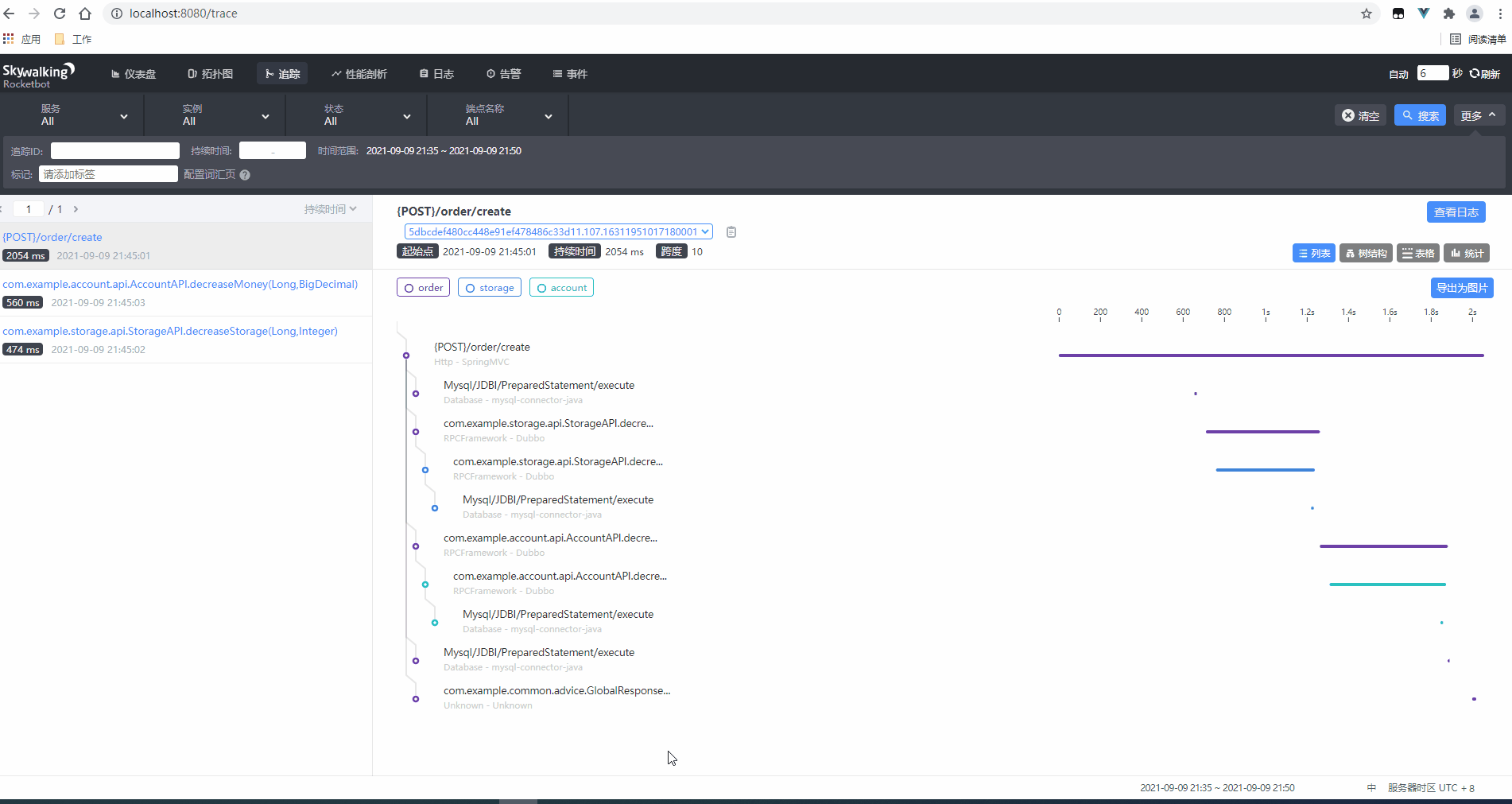This screenshot has height=804, width=1512.
Task: Toggle the account service filter
Action: coord(562,288)
